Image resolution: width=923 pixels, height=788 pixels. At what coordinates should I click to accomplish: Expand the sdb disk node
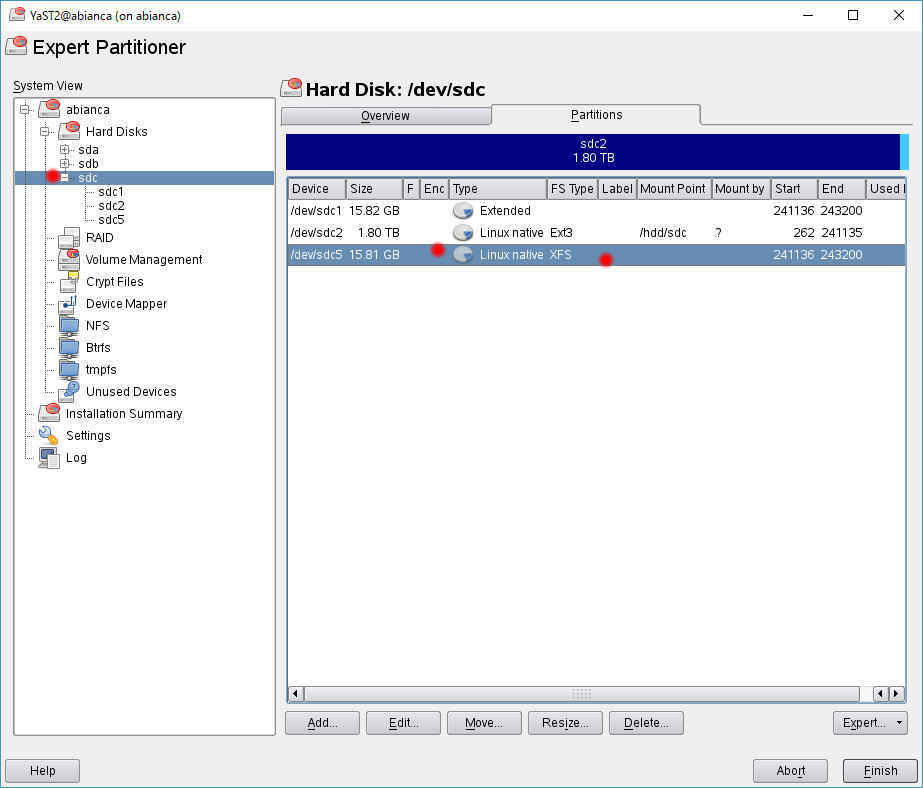point(65,164)
